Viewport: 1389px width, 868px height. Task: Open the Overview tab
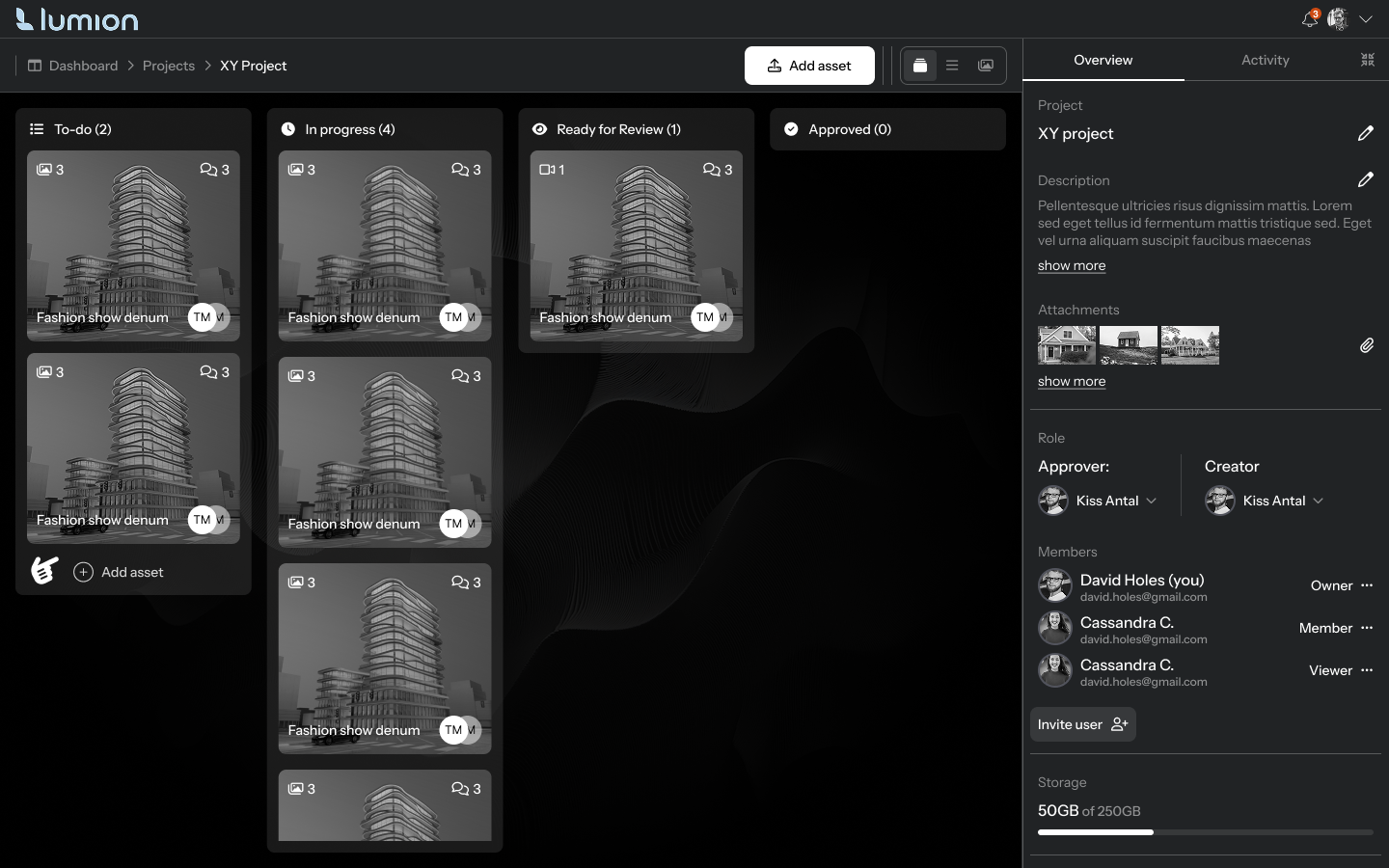1103,60
